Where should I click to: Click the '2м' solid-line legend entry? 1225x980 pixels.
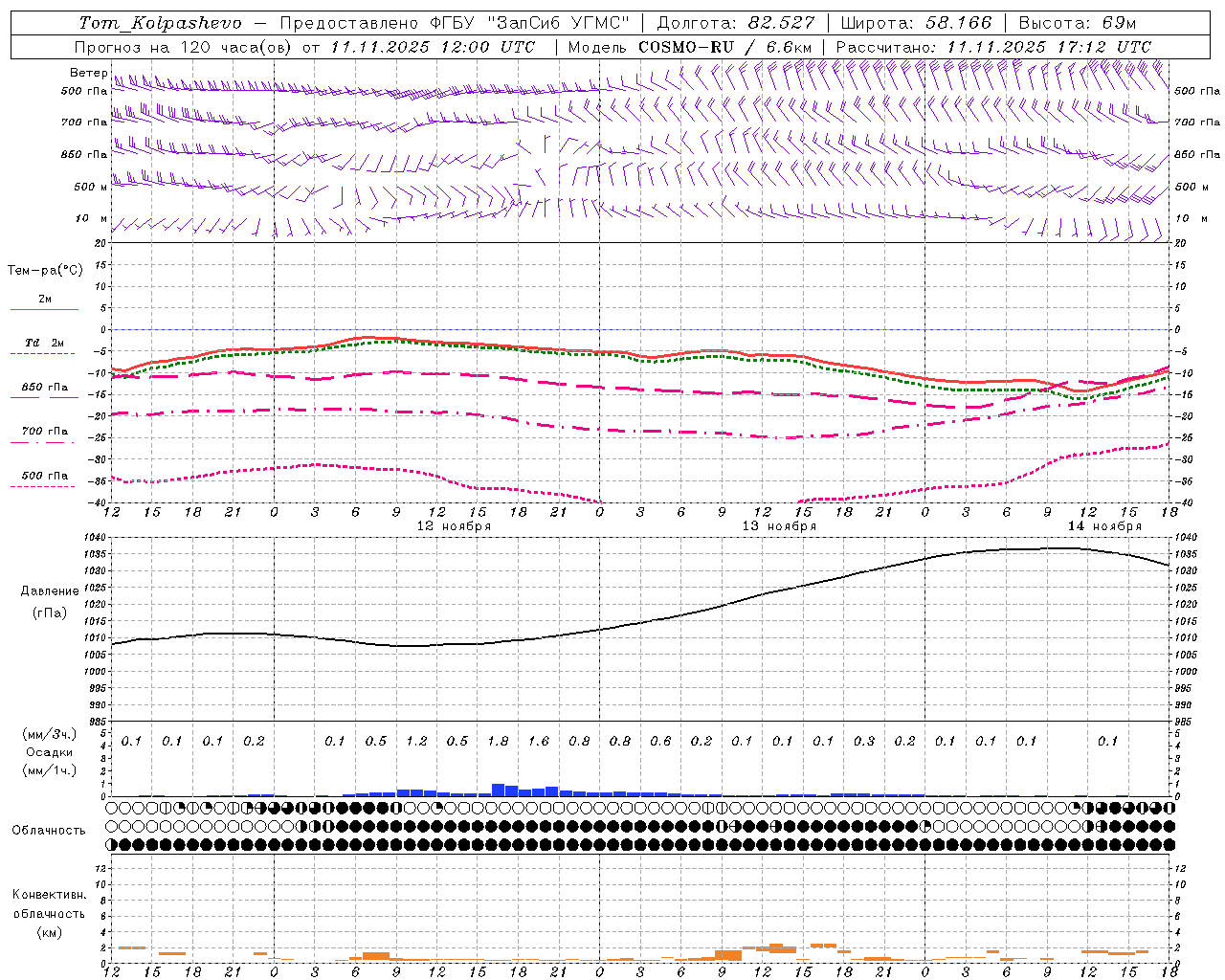45,300
